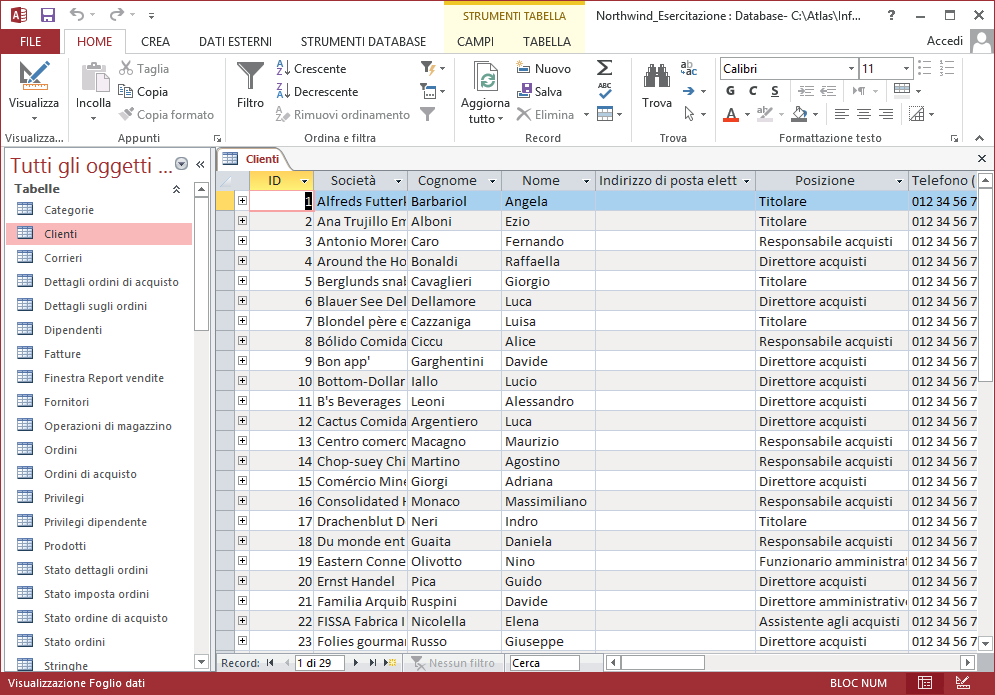Image resolution: width=995 pixels, height=695 pixels.
Task: Save the record with Salva
Action: 538,92
